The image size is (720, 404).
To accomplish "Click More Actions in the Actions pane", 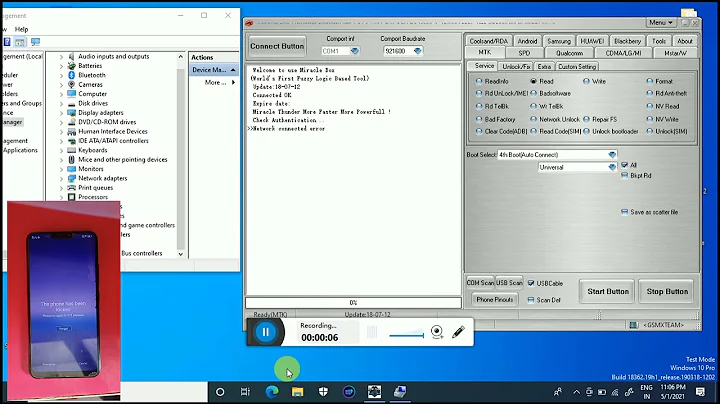I will [x=219, y=83].
